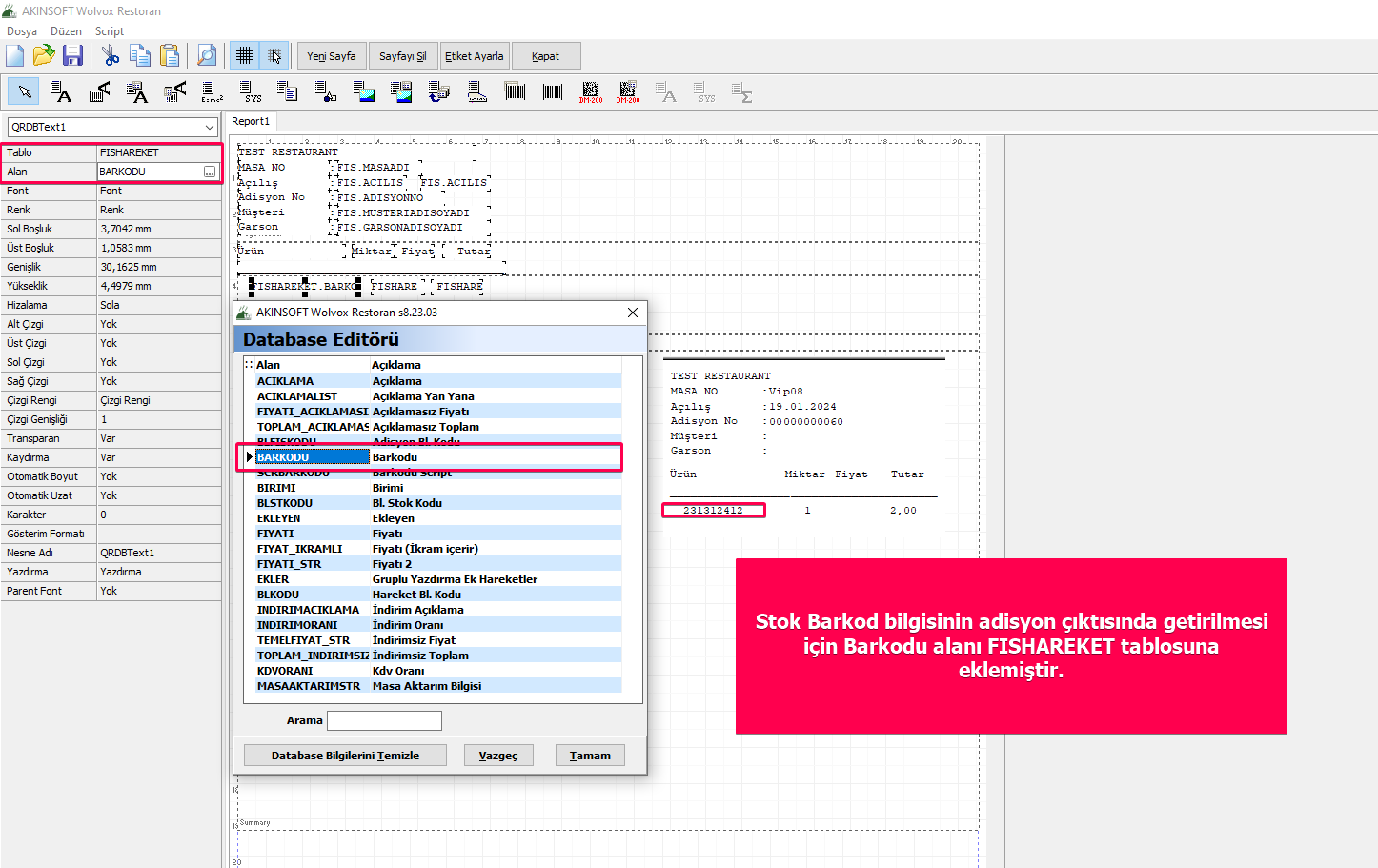Select the BARKODU row in Database Editörü
The width and height of the screenshot is (1378, 868).
(x=438, y=457)
